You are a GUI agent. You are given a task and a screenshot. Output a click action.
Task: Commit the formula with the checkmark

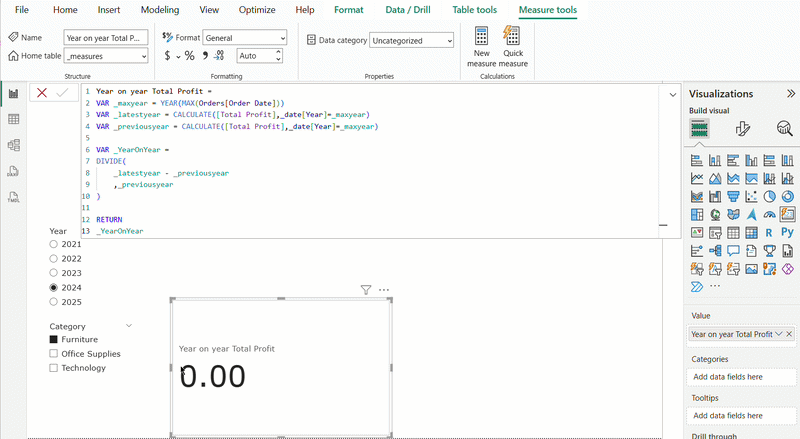pos(62,93)
